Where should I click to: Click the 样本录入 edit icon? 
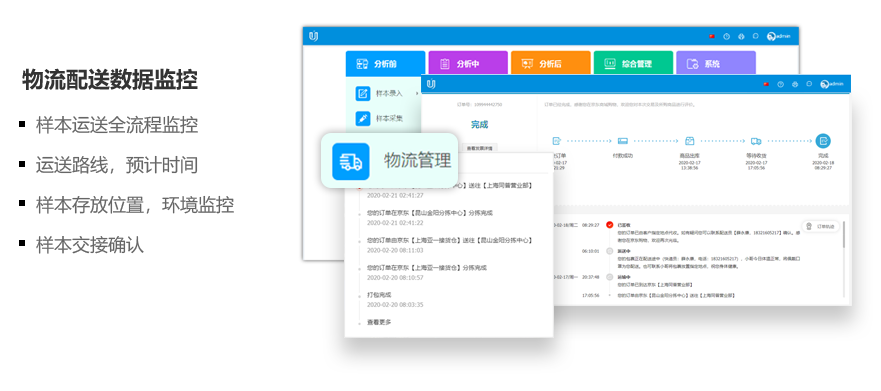point(363,93)
